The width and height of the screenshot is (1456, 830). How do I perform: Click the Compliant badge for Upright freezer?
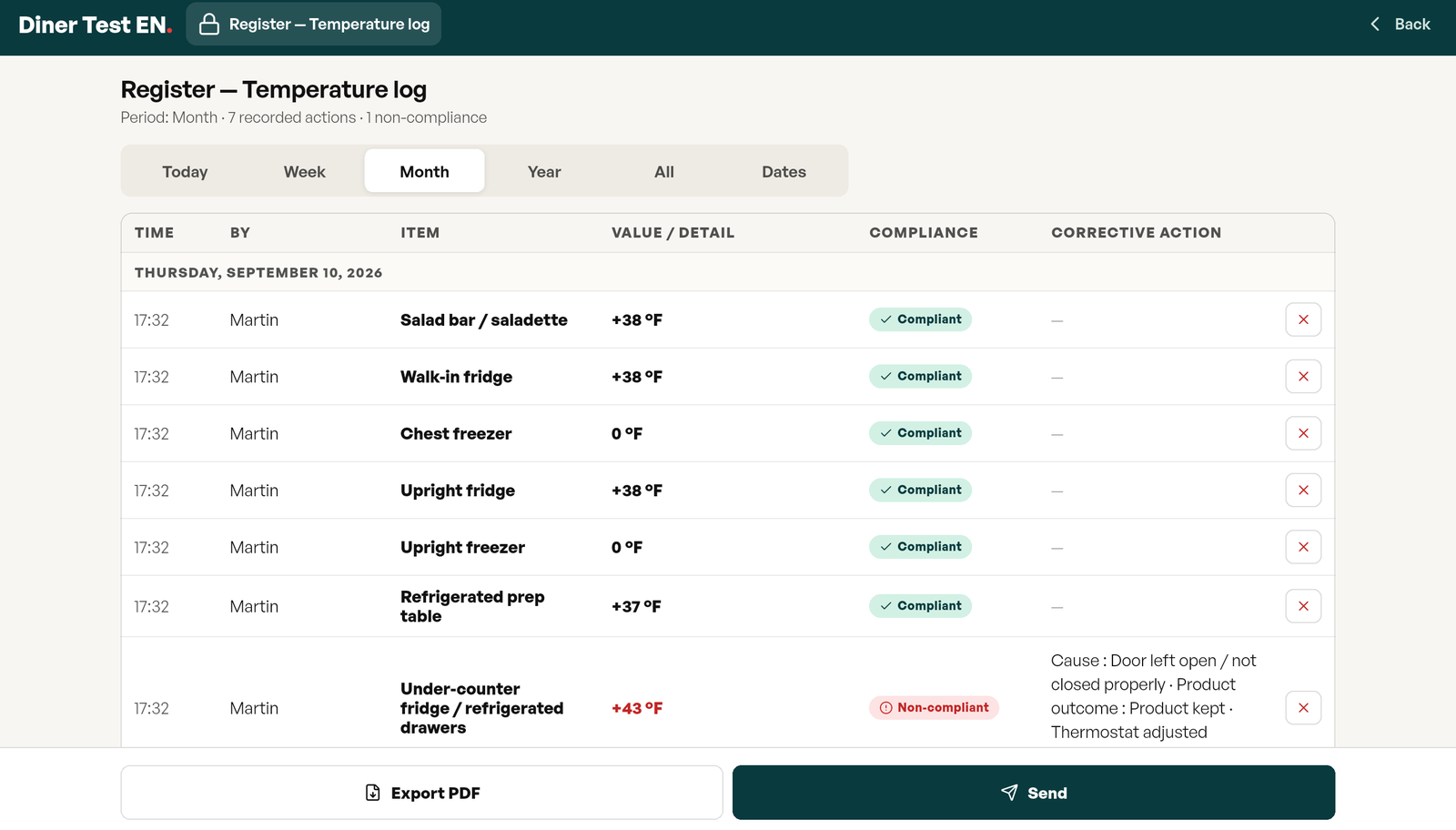(x=920, y=547)
